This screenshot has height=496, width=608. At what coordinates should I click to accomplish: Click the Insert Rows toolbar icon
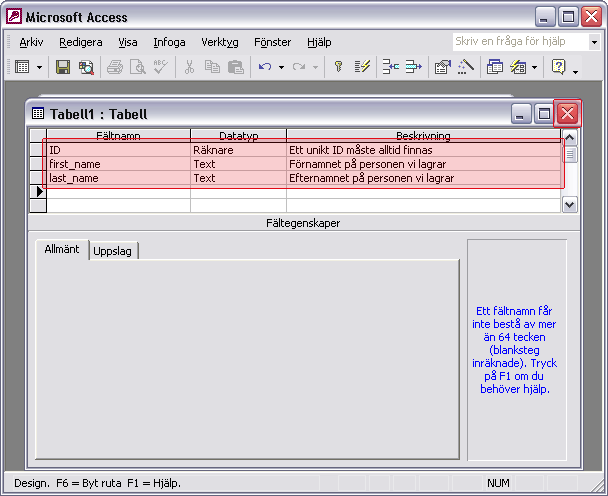pyautogui.click(x=390, y=67)
